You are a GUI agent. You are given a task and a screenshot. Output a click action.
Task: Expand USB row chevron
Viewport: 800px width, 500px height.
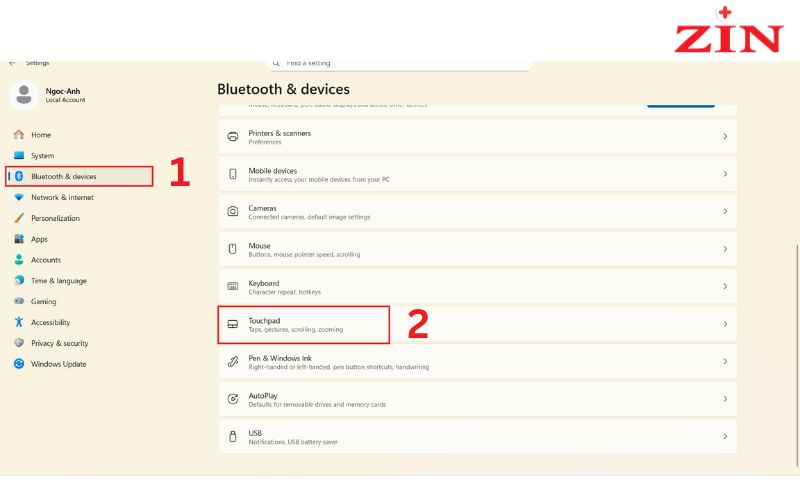click(725, 436)
